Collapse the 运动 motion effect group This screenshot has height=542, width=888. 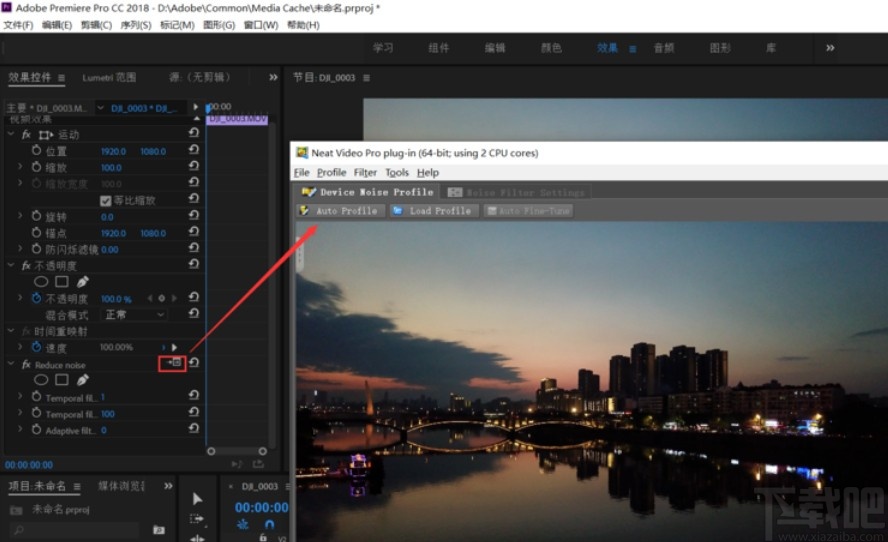(11, 134)
